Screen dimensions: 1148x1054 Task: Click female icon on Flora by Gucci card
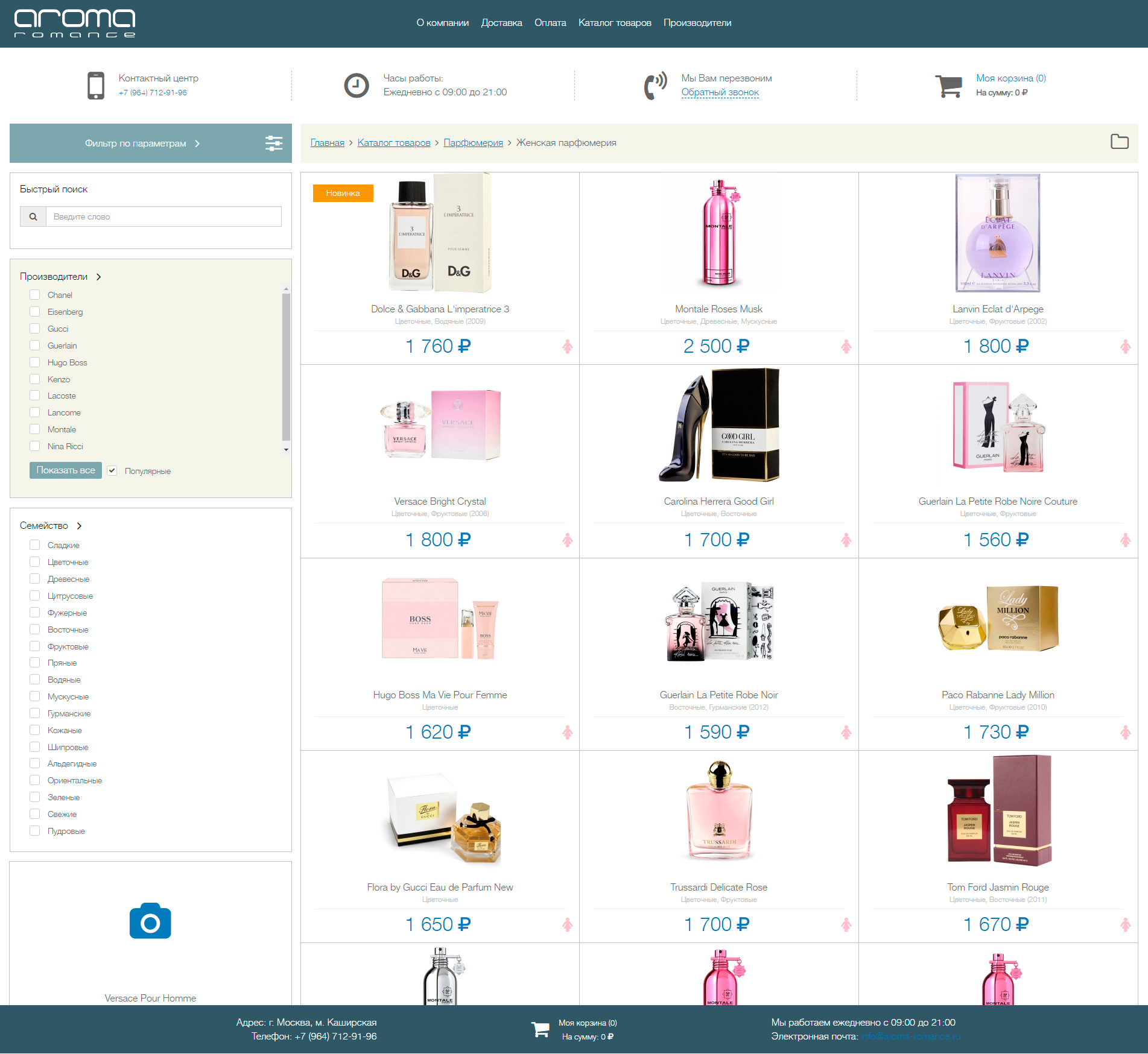568,925
